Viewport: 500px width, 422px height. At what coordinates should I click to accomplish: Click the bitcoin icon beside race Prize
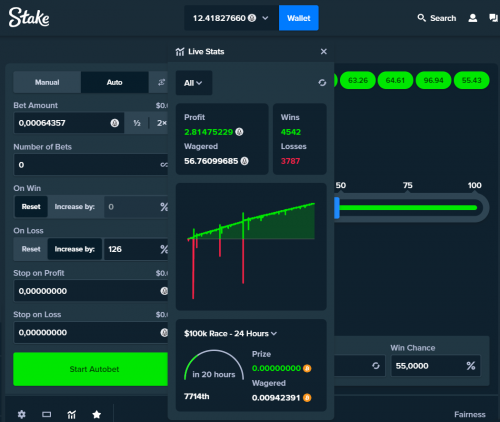pyautogui.click(x=307, y=368)
